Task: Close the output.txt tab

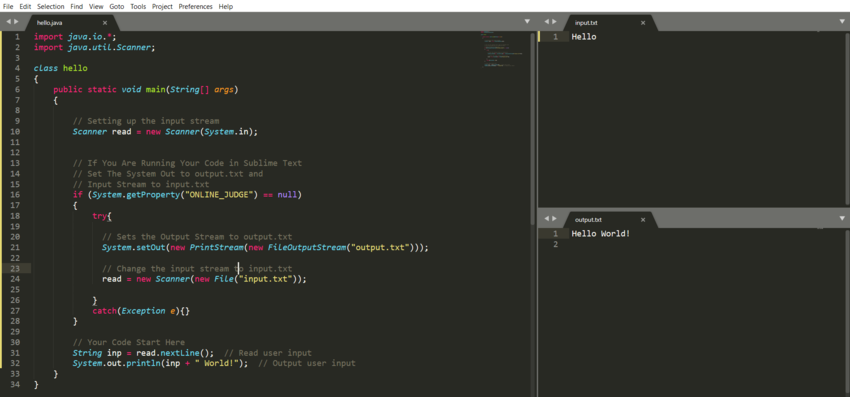Action: pos(643,220)
